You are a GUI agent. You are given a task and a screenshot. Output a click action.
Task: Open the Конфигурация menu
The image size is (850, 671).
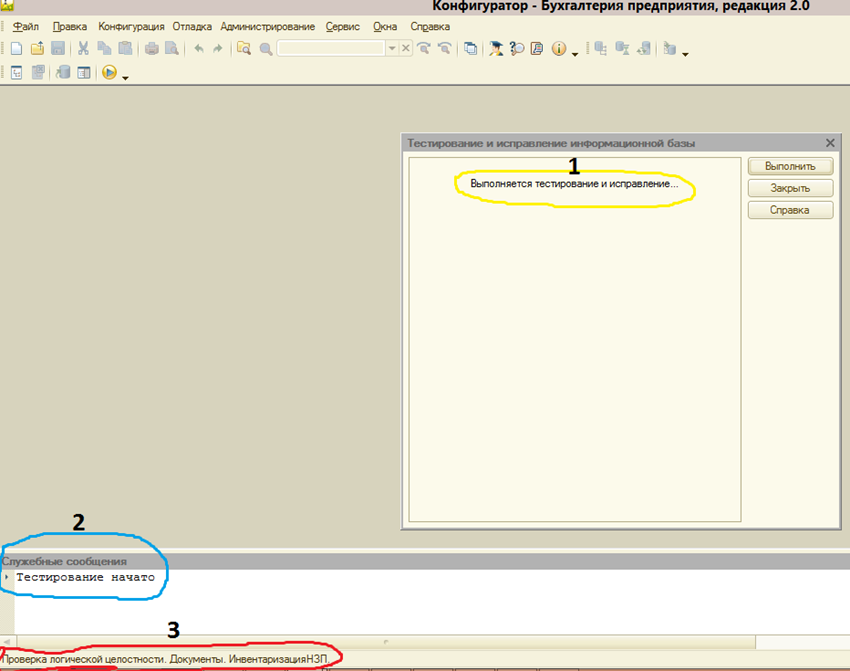[131, 26]
